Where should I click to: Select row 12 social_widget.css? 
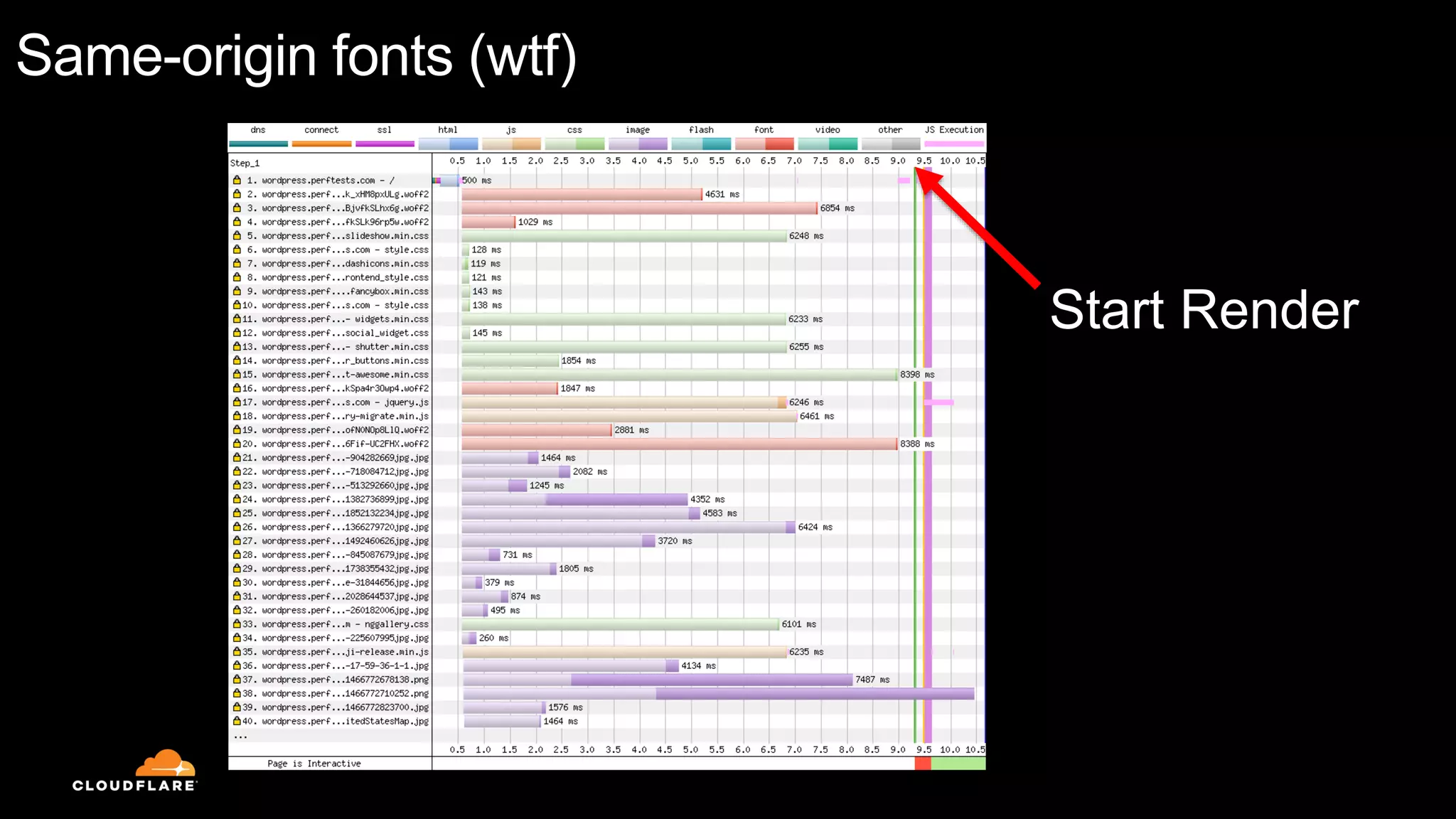tap(330, 333)
